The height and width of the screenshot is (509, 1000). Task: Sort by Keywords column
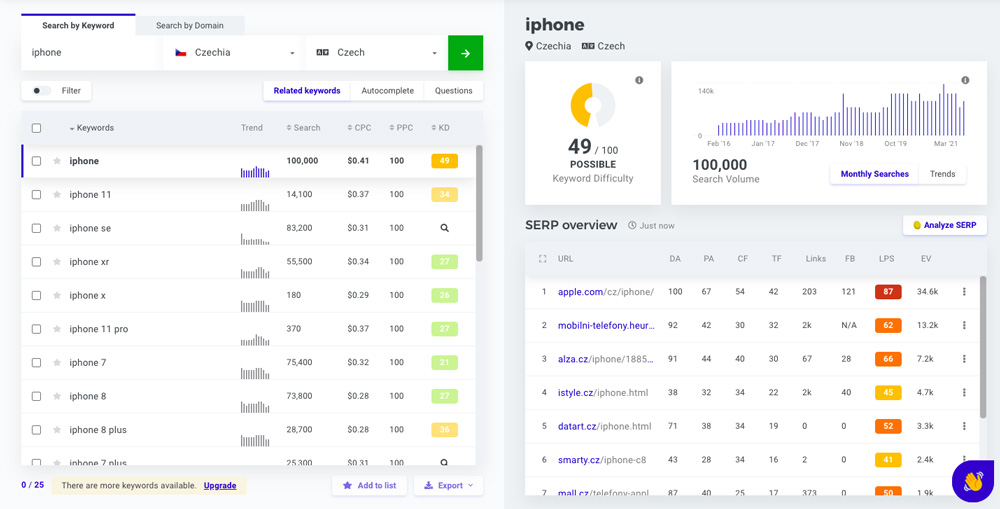pyautogui.click(x=91, y=128)
